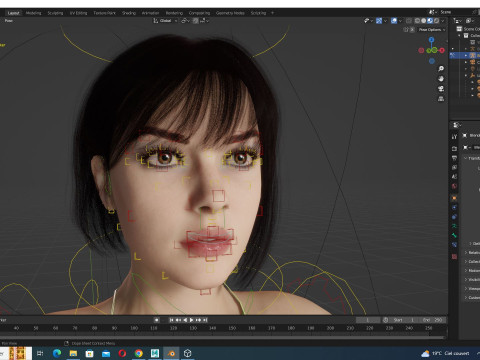Switch to the Shading workspace tab
This screenshot has width=480, height=360.
[x=129, y=13]
